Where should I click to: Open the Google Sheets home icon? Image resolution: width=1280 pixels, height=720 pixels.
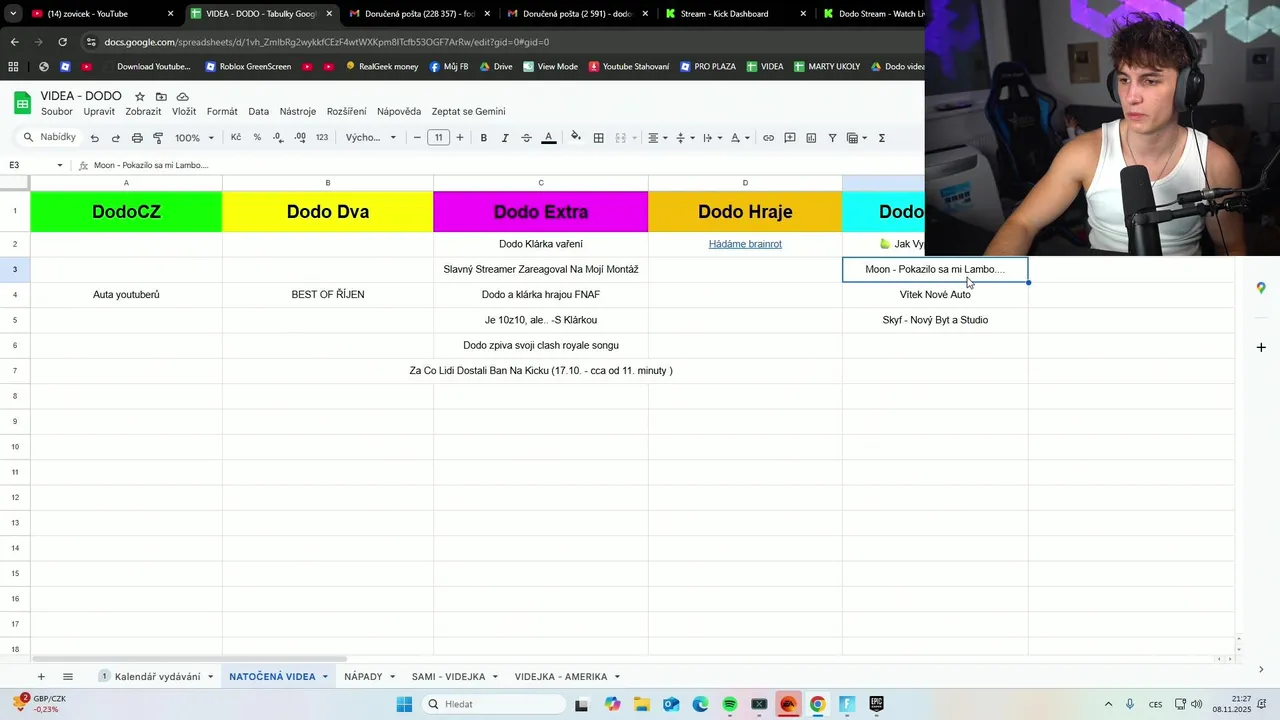coord(22,103)
